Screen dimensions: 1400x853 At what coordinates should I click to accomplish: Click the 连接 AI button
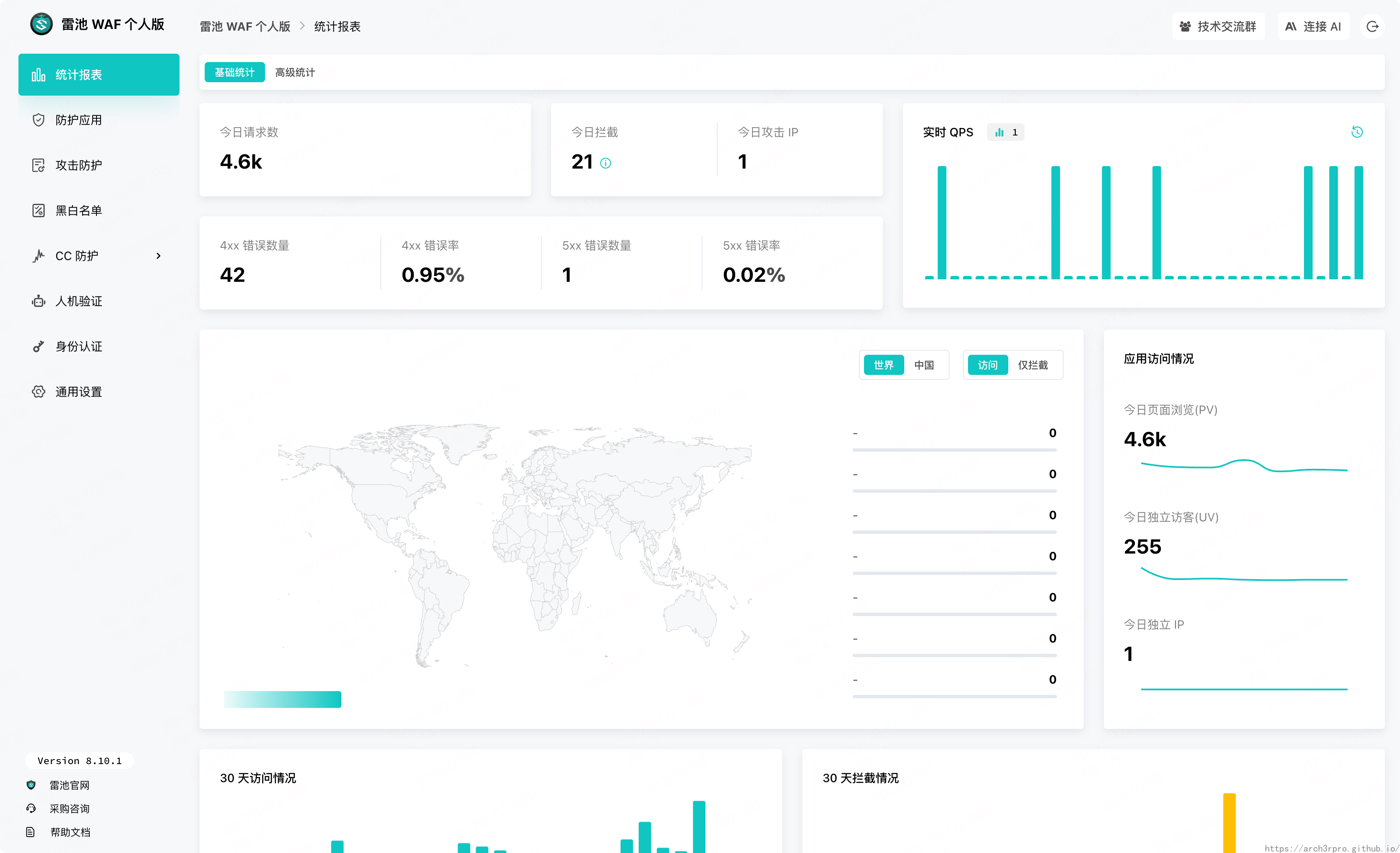pos(1313,27)
